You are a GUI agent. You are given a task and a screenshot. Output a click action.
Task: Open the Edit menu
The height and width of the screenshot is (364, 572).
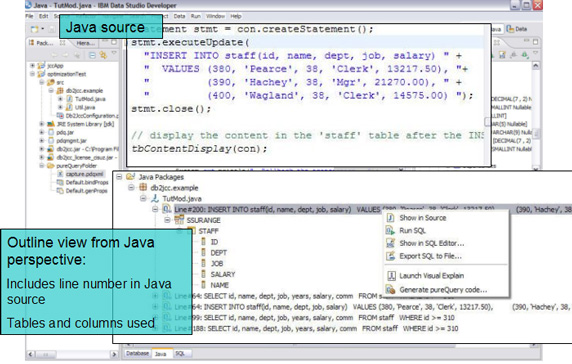coord(43,16)
